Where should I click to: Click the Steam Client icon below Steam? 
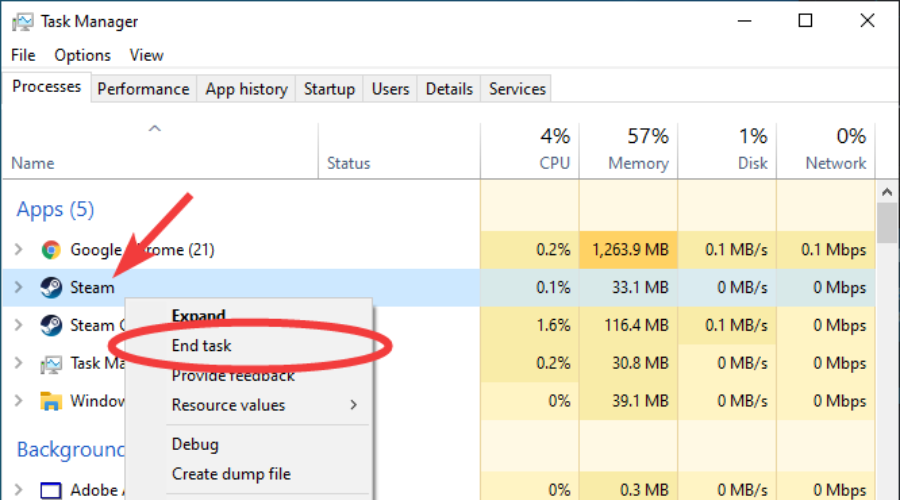tap(51, 325)
